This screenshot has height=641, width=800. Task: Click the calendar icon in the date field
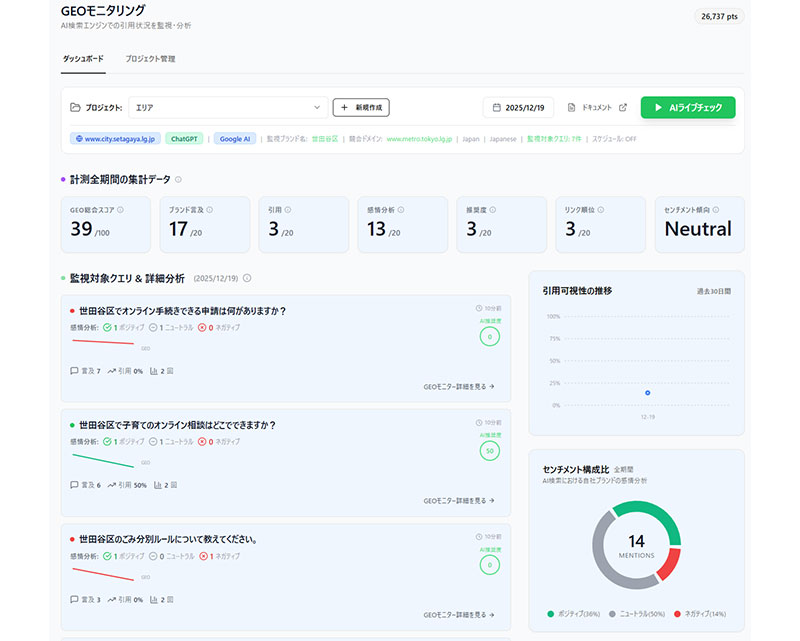click(495, 107)
